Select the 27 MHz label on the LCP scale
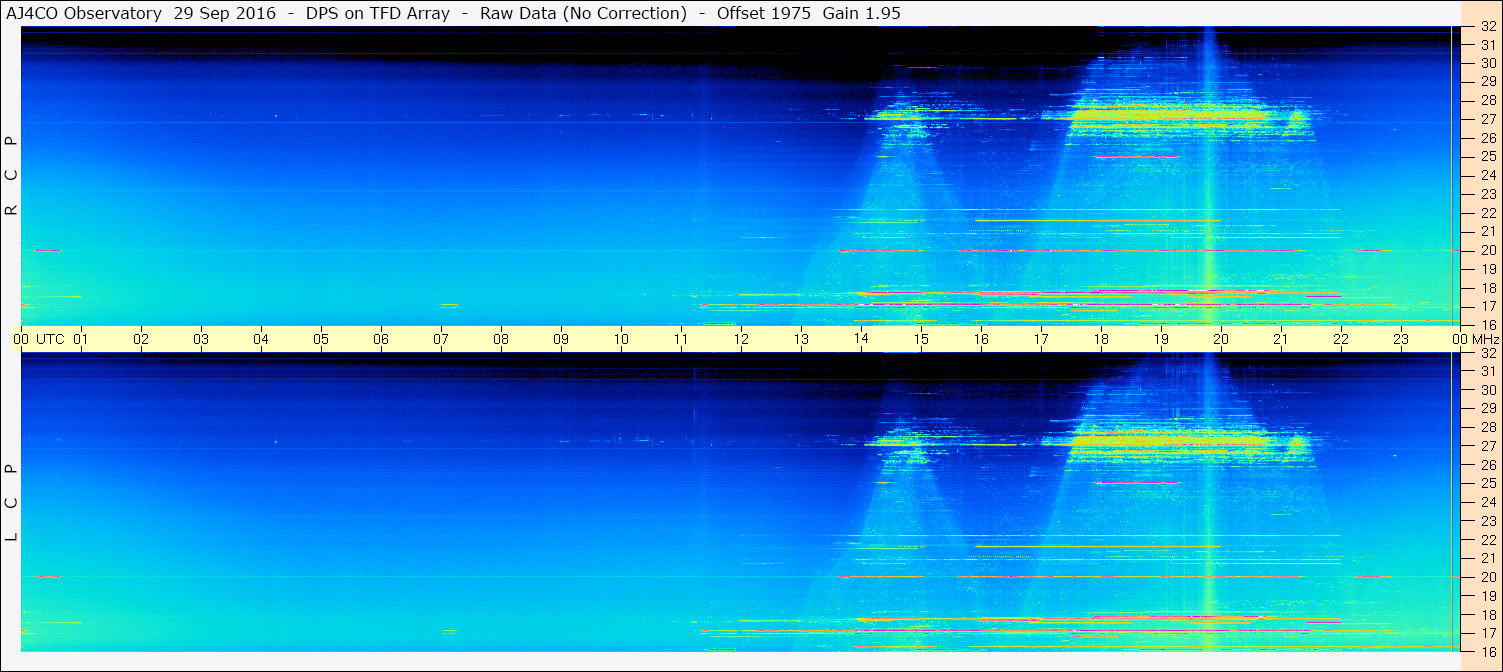 pos(1488,446)
